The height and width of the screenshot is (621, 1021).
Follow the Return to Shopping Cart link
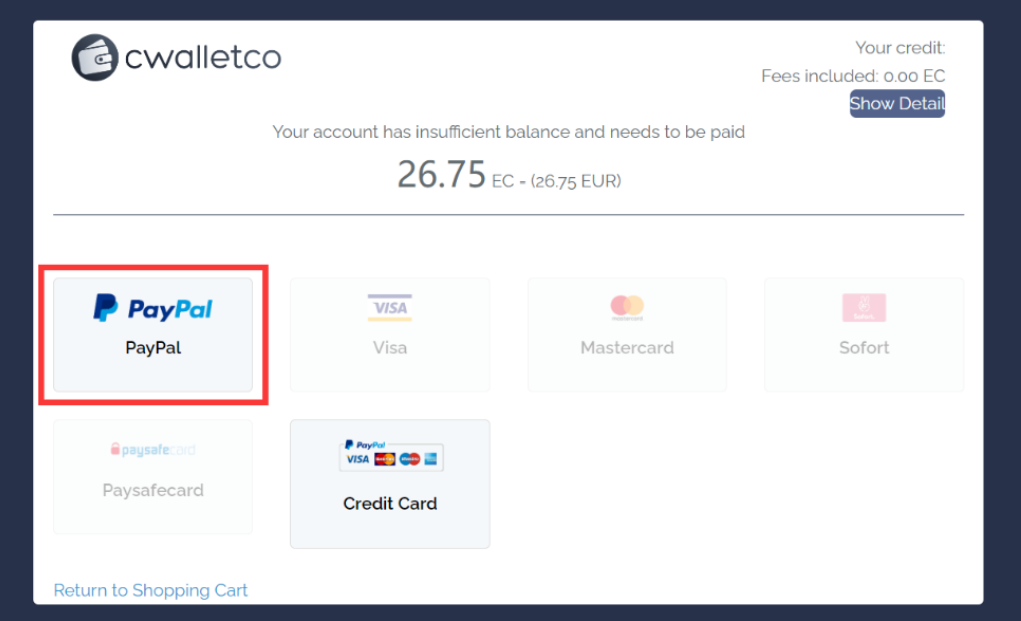(x=150, y=590)
